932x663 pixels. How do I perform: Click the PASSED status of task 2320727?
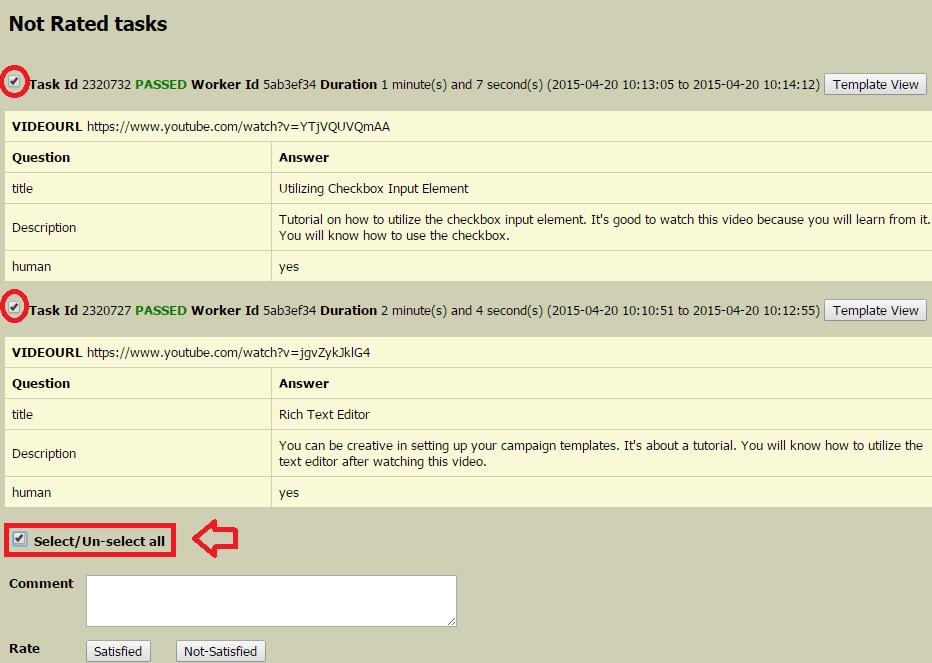[161, 310]
